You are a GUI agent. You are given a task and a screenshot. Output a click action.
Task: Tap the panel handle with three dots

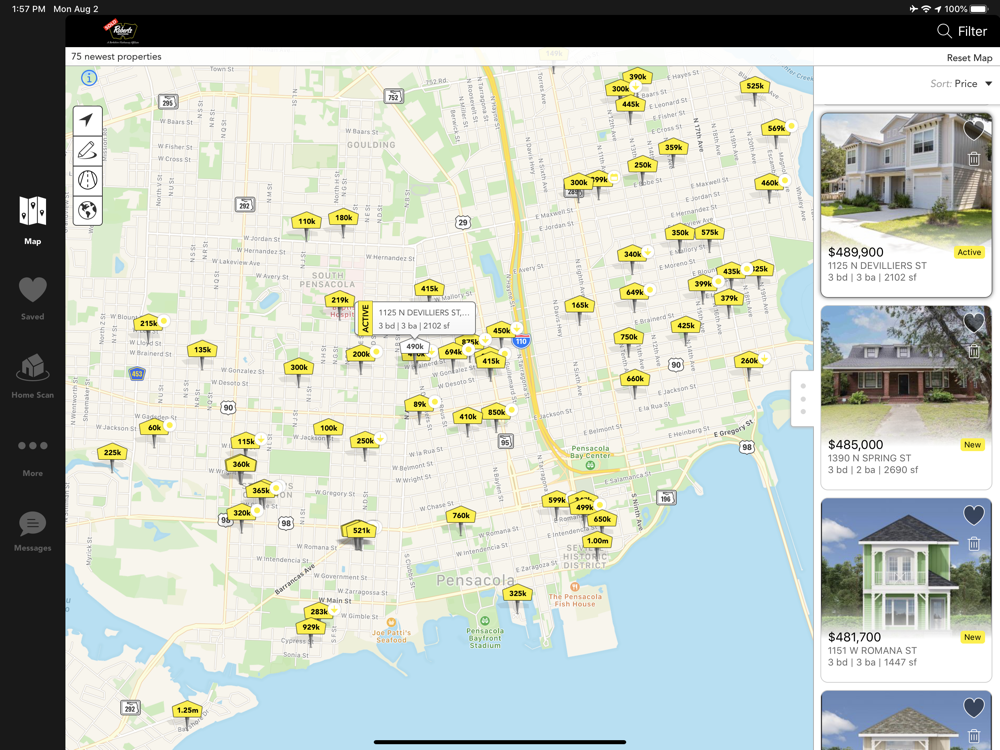click(x=803, y=399)
